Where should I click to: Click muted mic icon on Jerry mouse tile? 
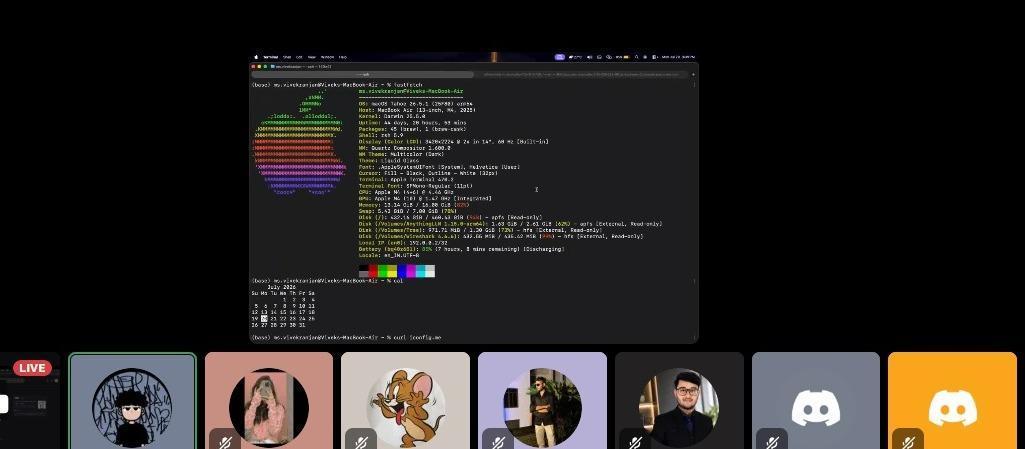(x=361, y=441)
